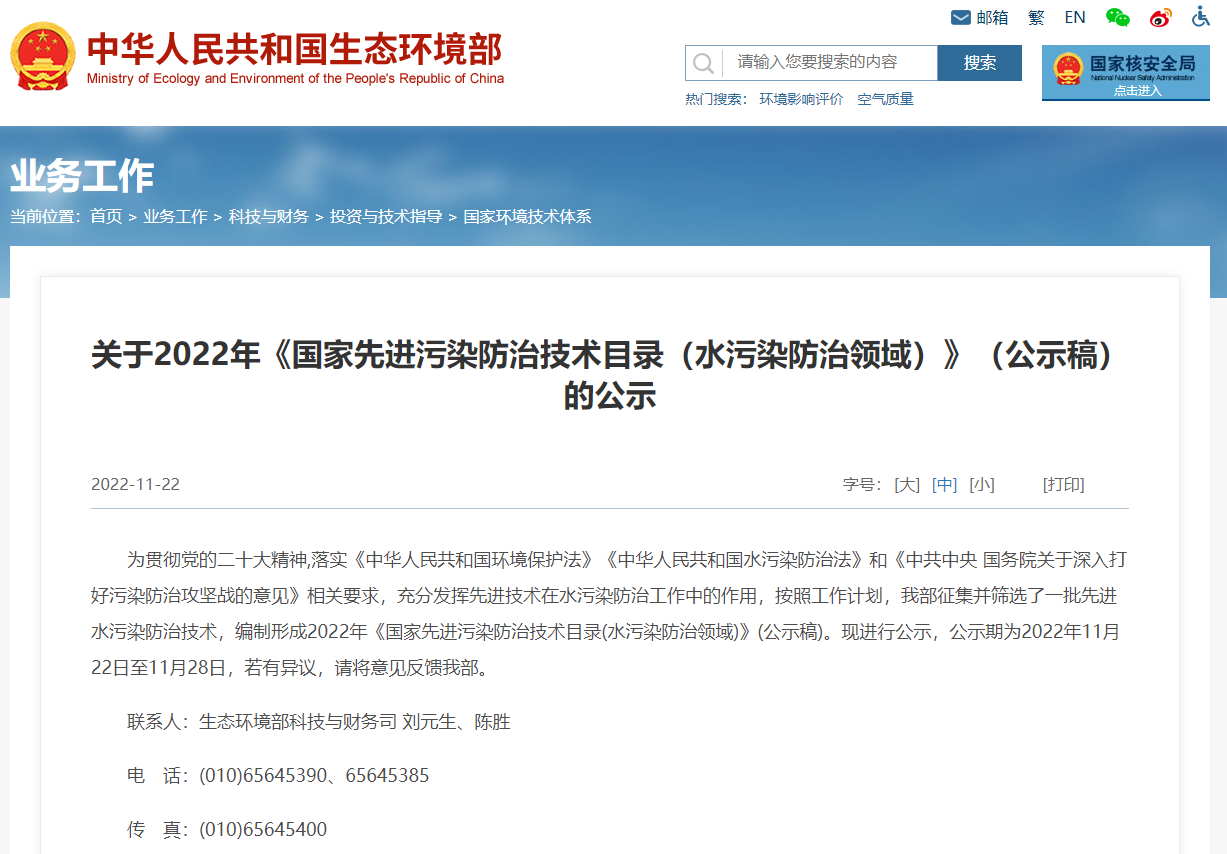Open 业务工作 breadcrumb item
This screenshot has width=1227, height=854.
[175, 216]
